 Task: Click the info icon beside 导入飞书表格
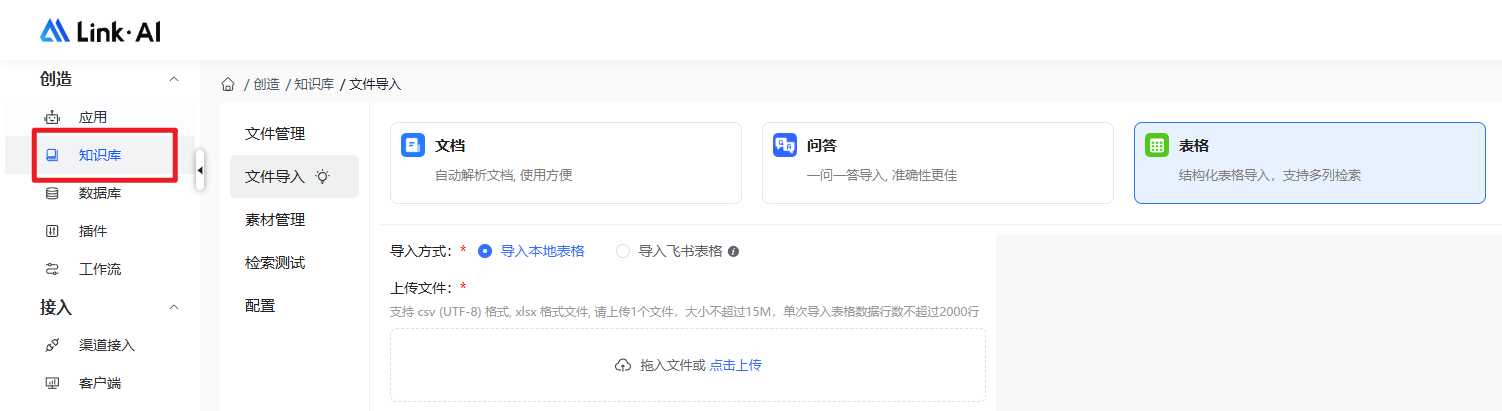click(x=733, y=252)
